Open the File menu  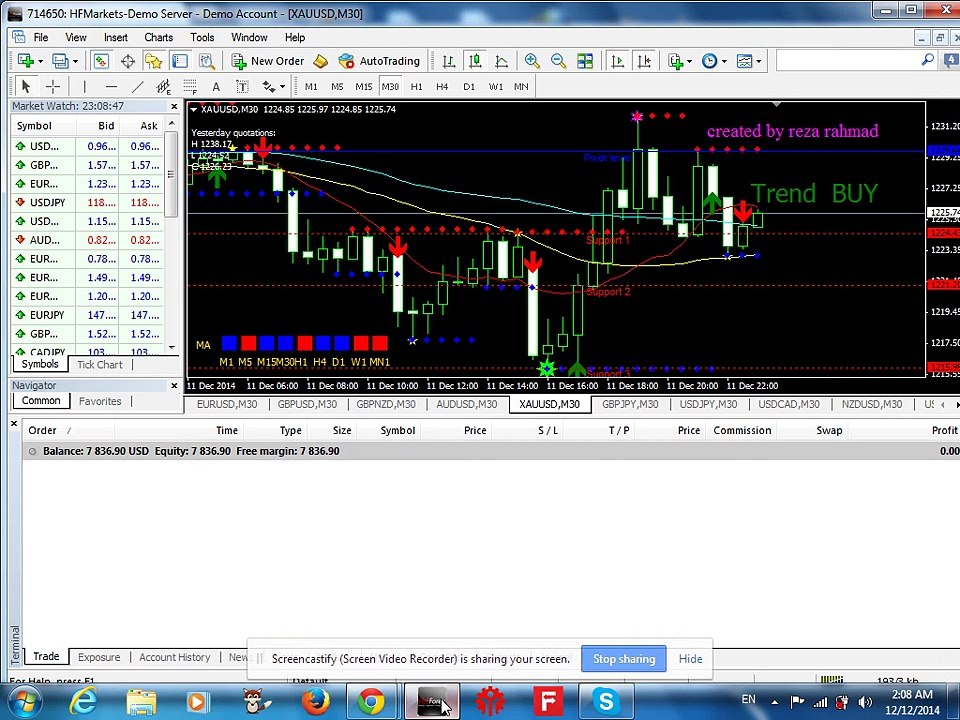(41, 37)
